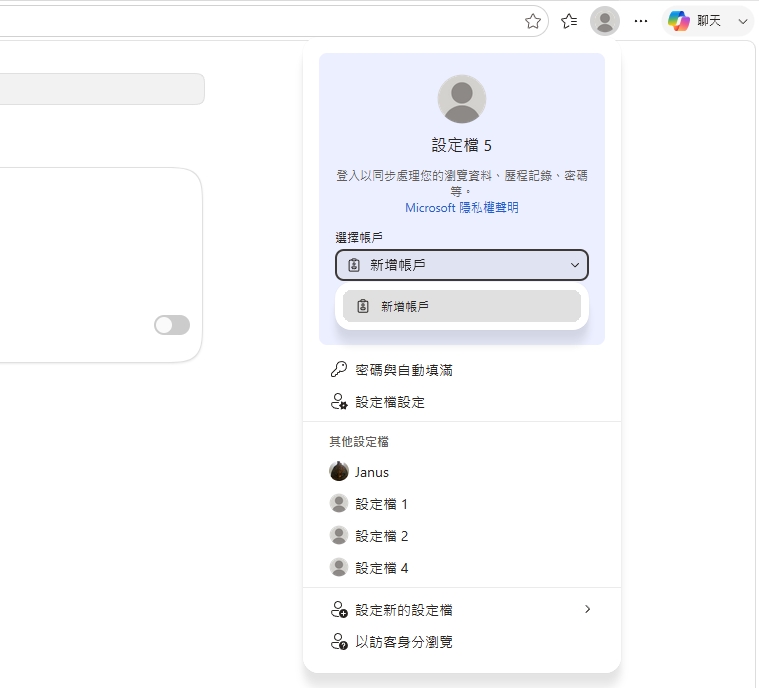
Task: Open 密碼與自動填滿
Action: [461, 370]
